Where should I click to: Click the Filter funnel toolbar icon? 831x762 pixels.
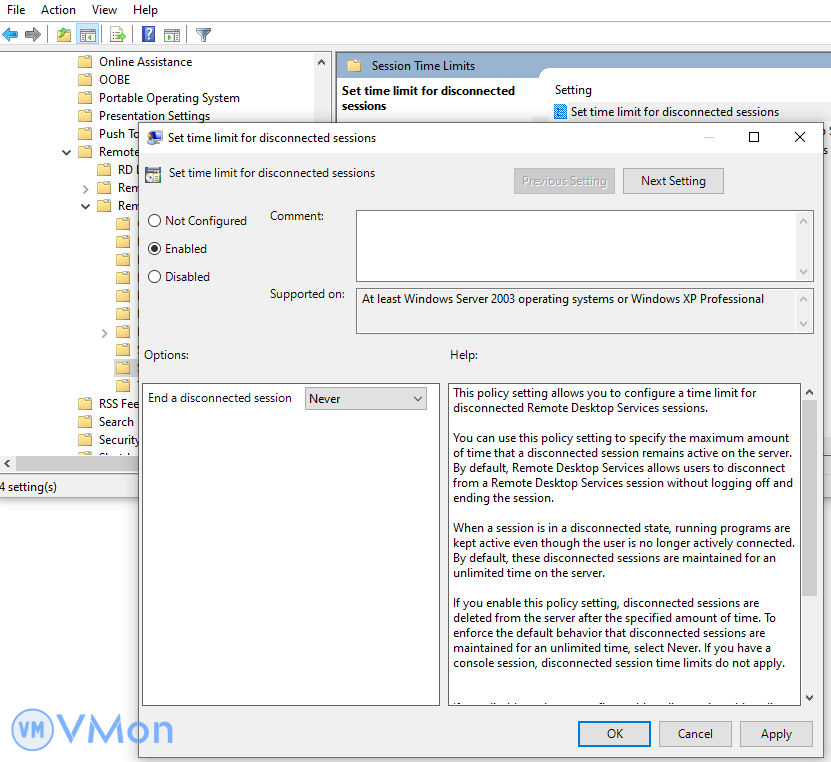point(204,35)
